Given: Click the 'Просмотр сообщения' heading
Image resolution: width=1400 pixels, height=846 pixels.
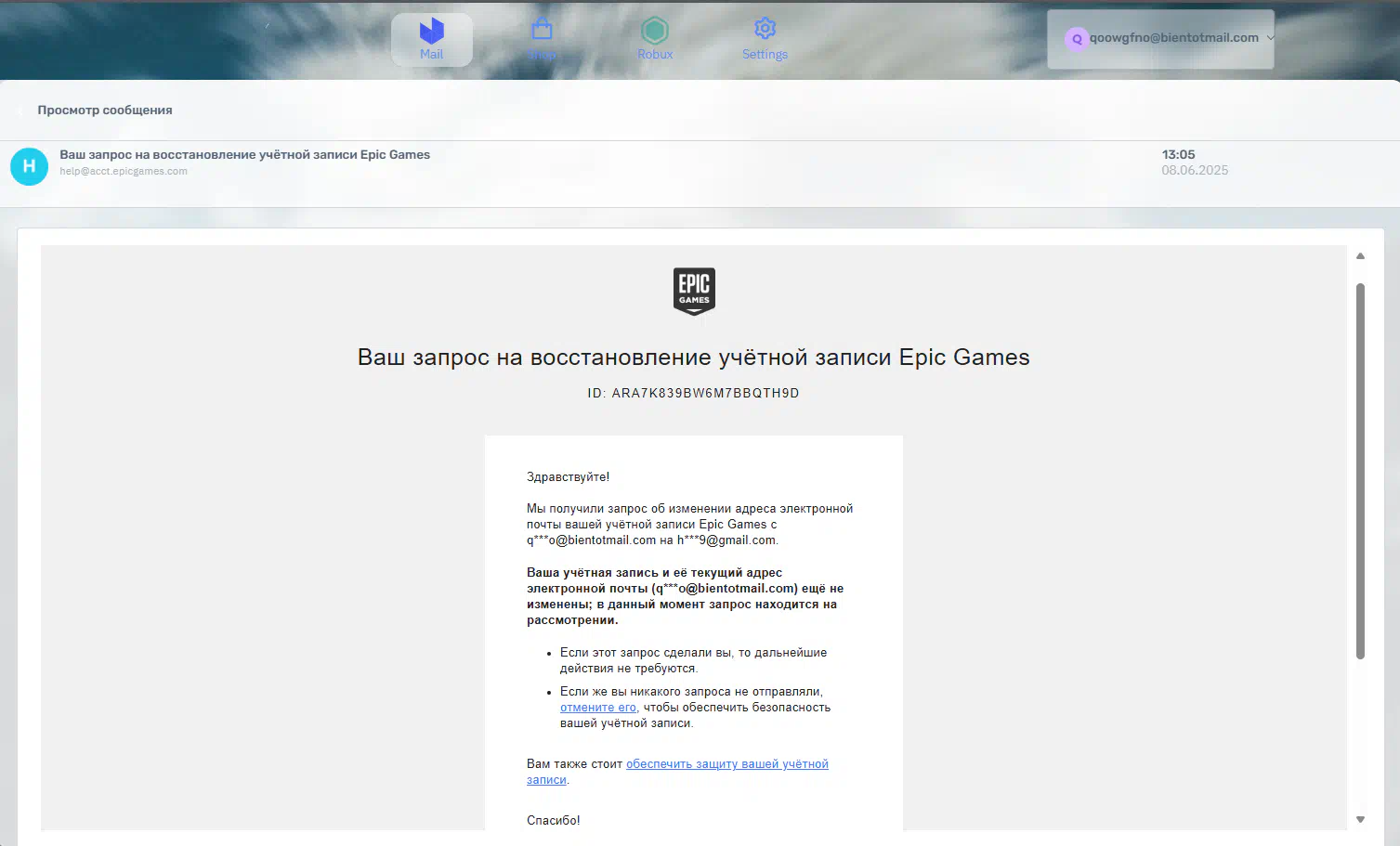Looking at the screenshot, I should pos(105,110).
